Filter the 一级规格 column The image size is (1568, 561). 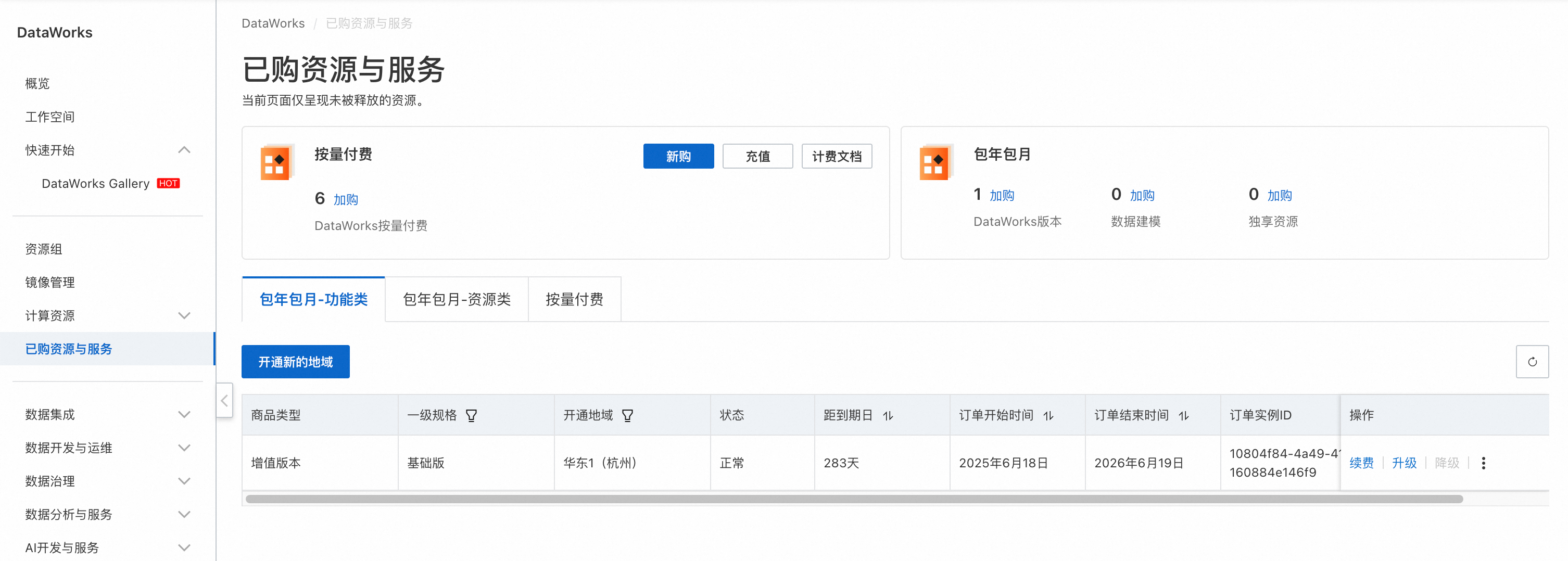[x=471, y=416]
